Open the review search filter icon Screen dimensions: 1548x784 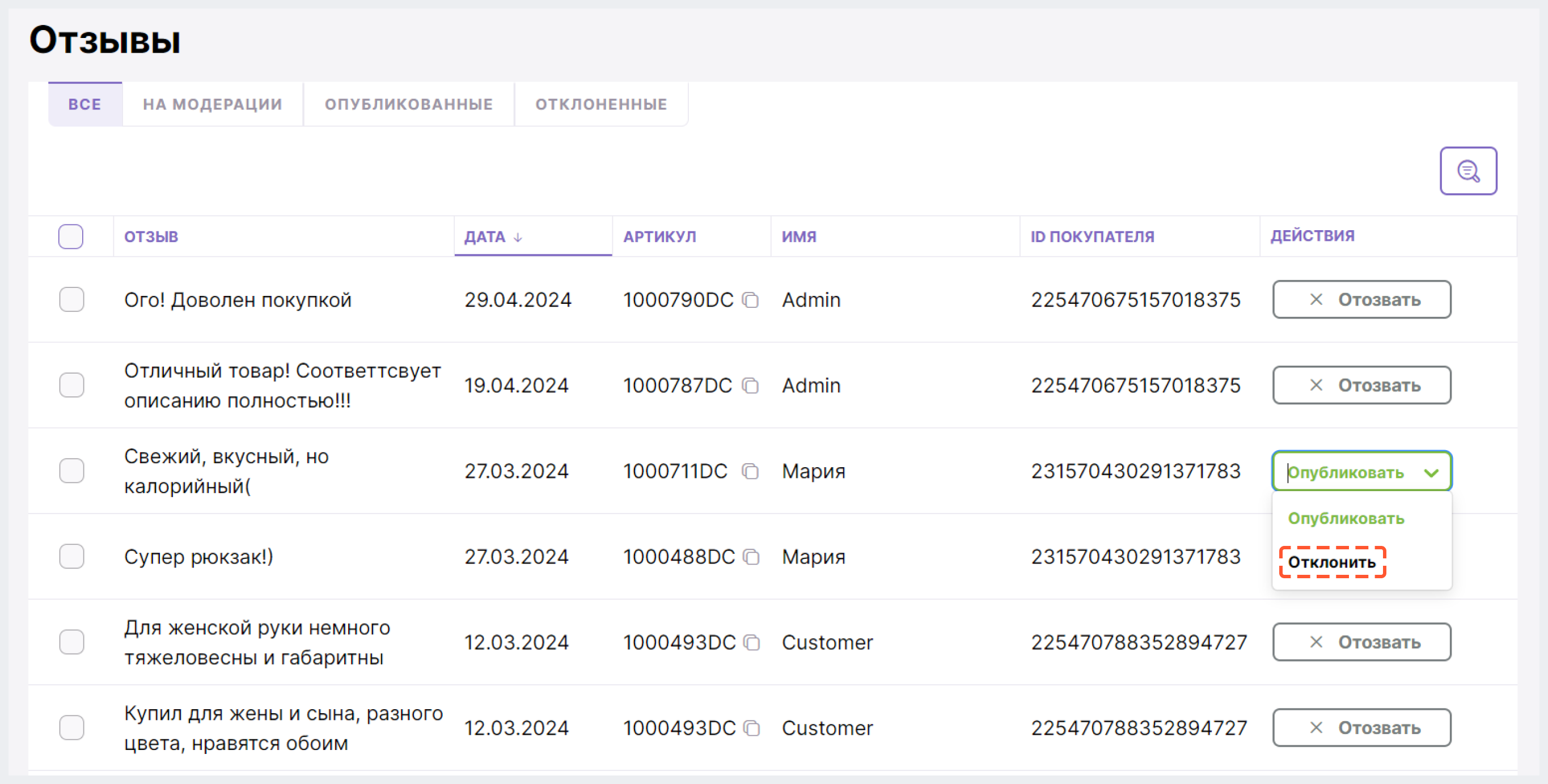(x=1467, y=171)
